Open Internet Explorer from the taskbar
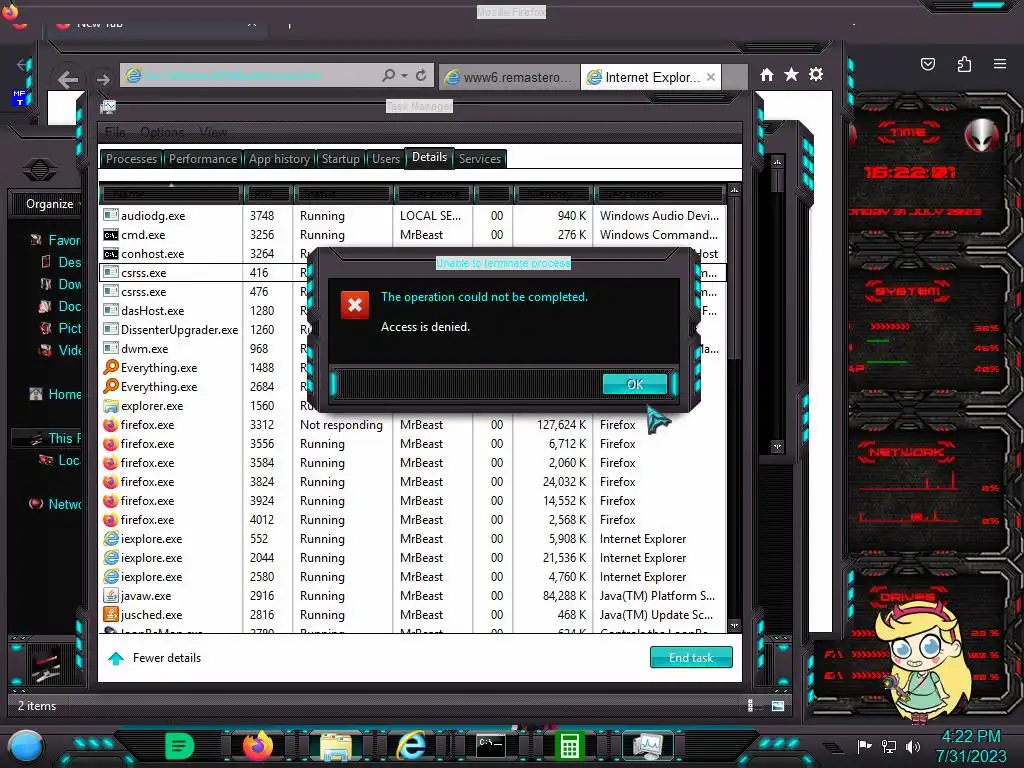 (x=411, y=745)
